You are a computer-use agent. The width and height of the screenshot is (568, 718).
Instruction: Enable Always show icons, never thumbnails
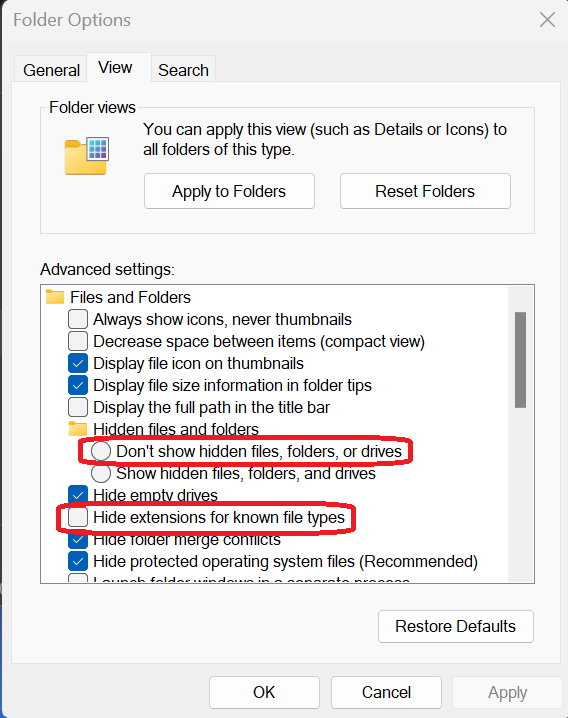pyautogui.click(x=78, y=319)
